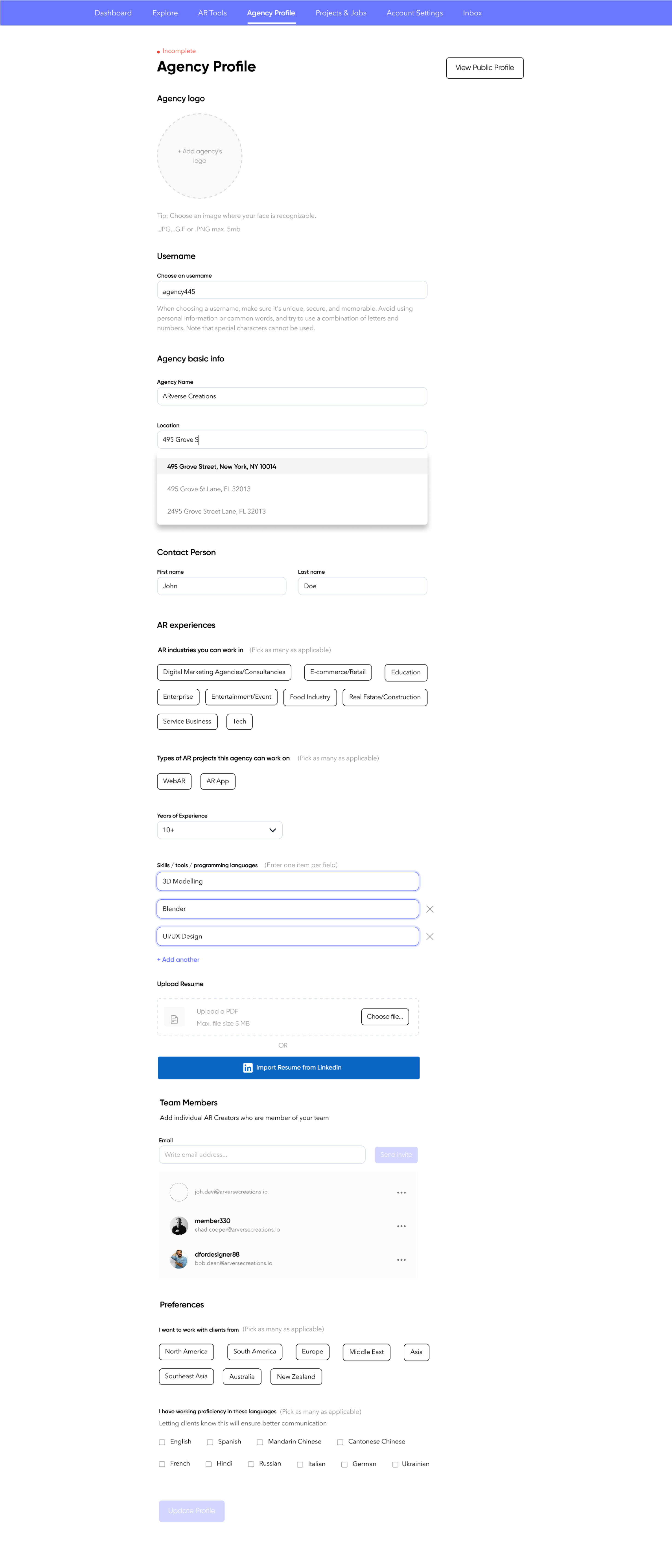Screen dimensions: 672x1568
Task: Open Projects & Jobs tab
Action: 341,13
